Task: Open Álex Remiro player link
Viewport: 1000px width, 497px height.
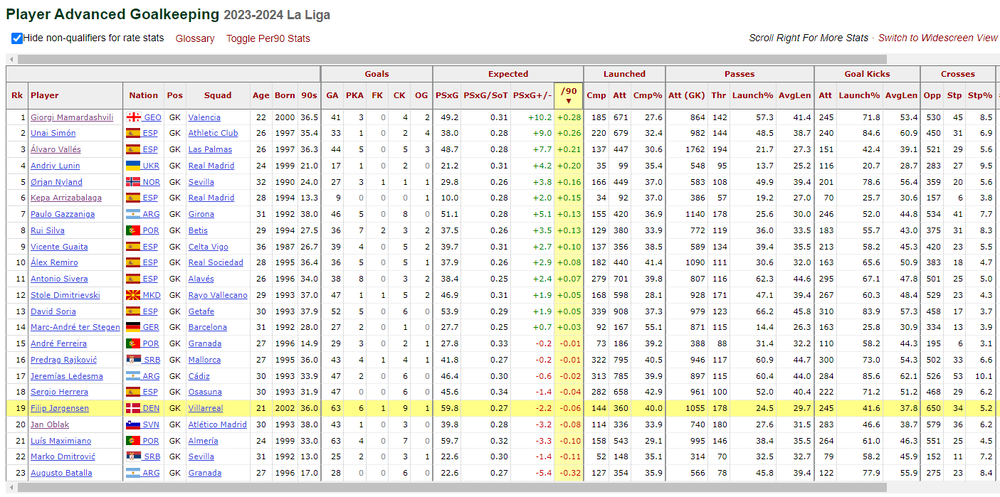Action: pos(54,263)
